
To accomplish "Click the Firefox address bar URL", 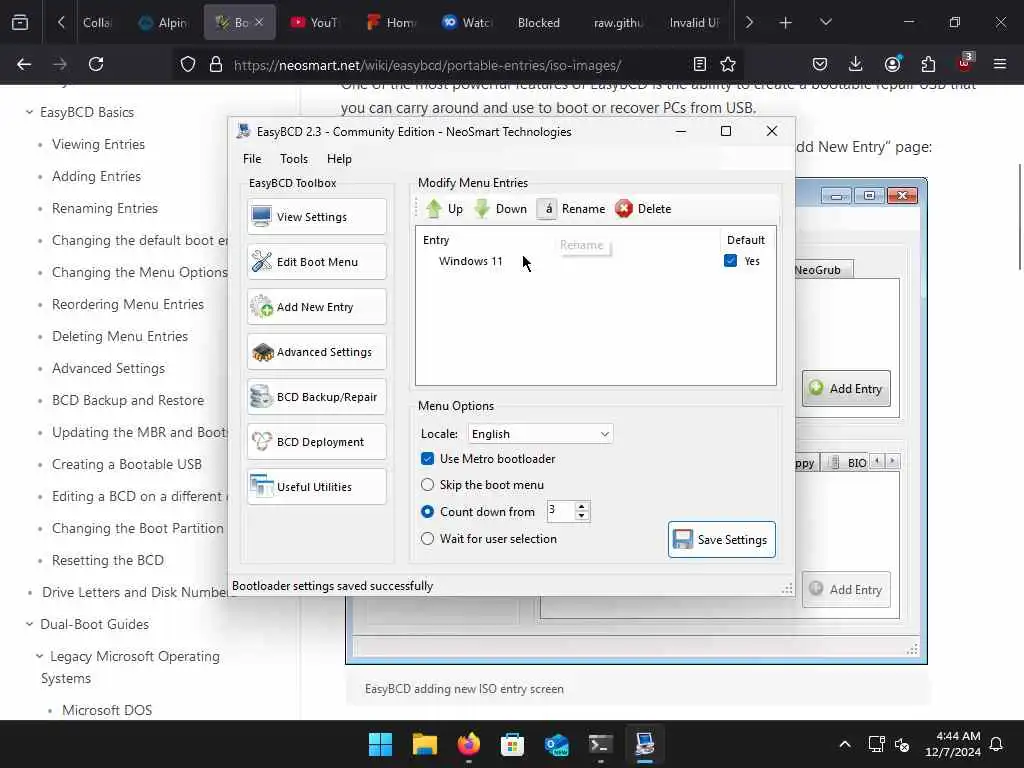I will pyautogui.click(x=427, y=65).
